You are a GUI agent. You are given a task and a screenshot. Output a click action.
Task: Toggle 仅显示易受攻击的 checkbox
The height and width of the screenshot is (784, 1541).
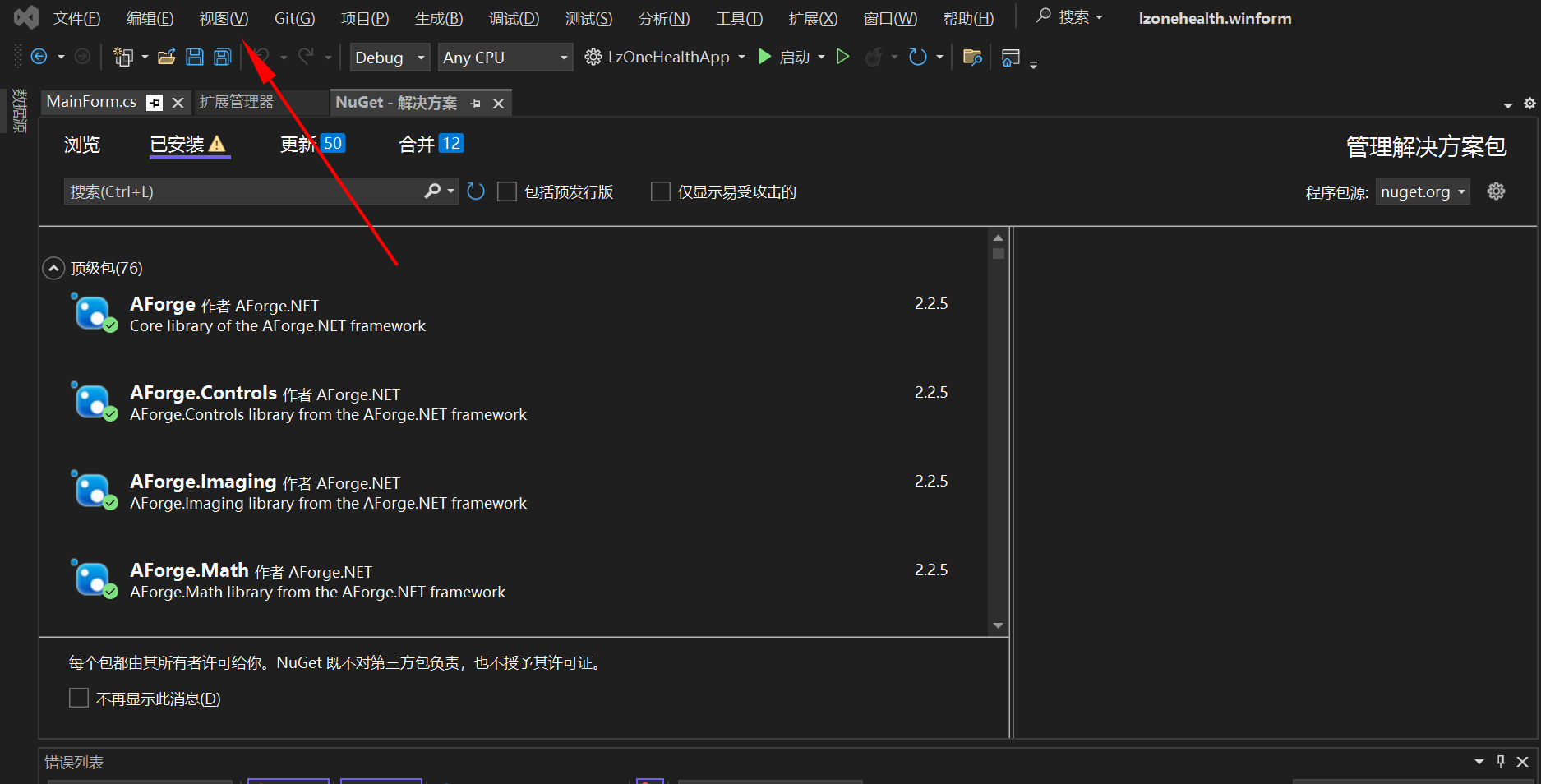point(661,191)
